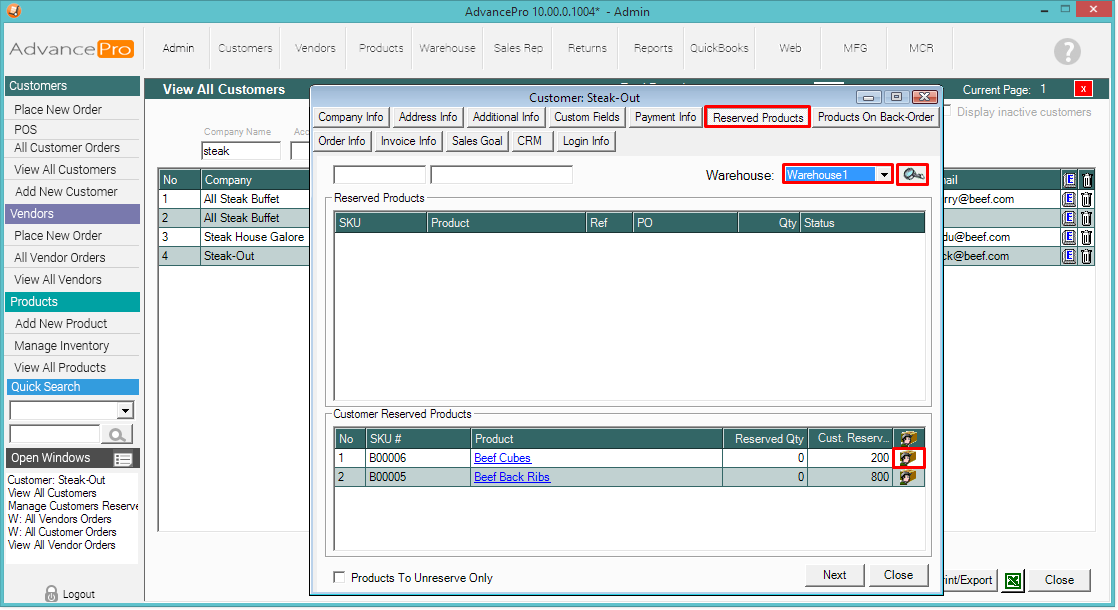Select View All Vendors in sidebar

(58, 280)
